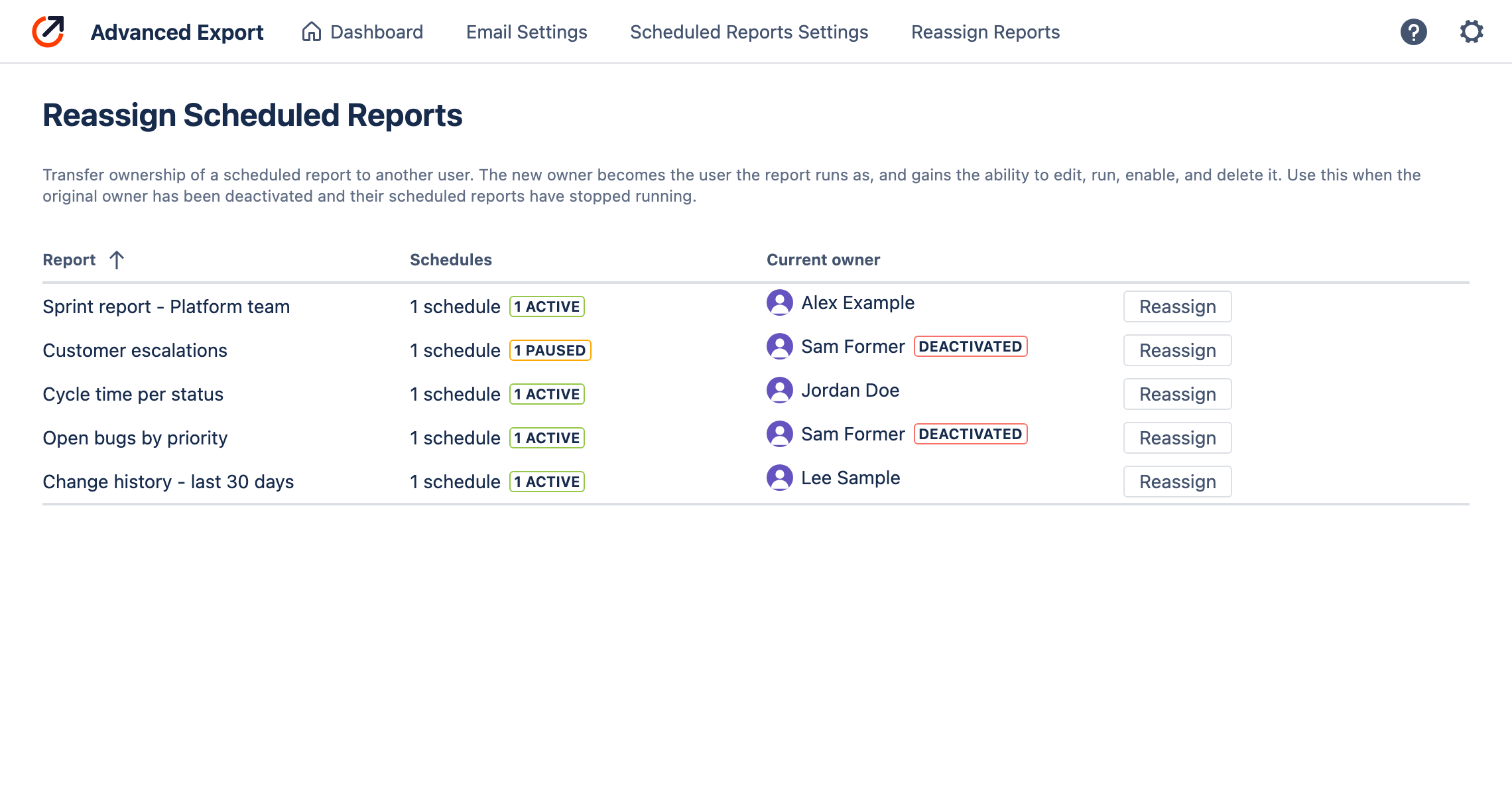
Task: Toggle the Report column sort arrow
Action: click(x=117, y=260)
